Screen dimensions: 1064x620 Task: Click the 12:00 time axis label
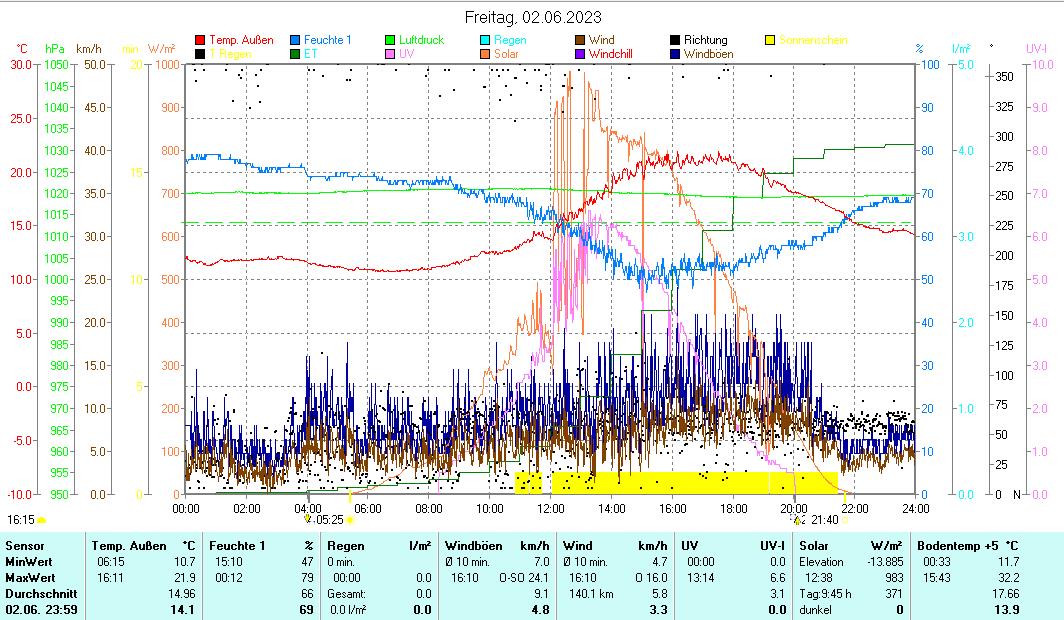point(550,509)
